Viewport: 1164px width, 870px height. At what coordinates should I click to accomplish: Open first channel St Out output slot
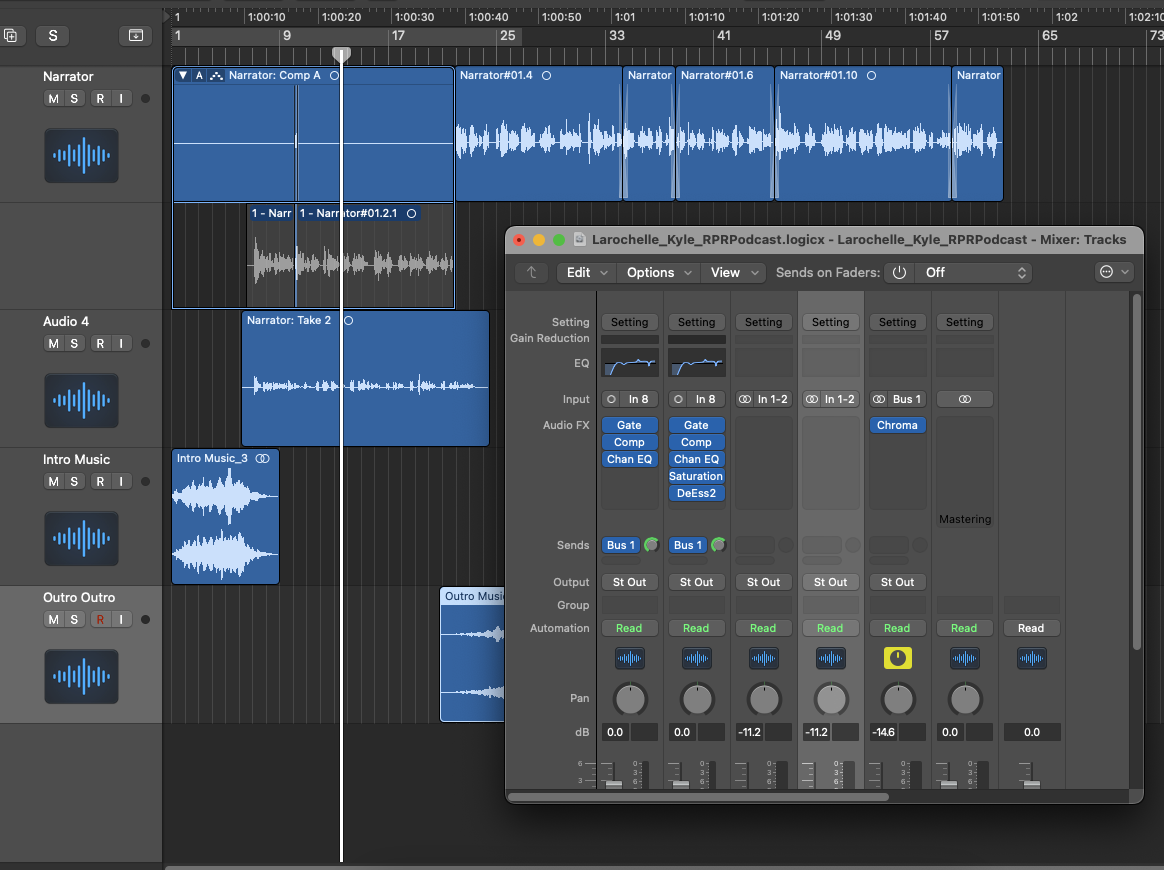(x=630, y=583)
